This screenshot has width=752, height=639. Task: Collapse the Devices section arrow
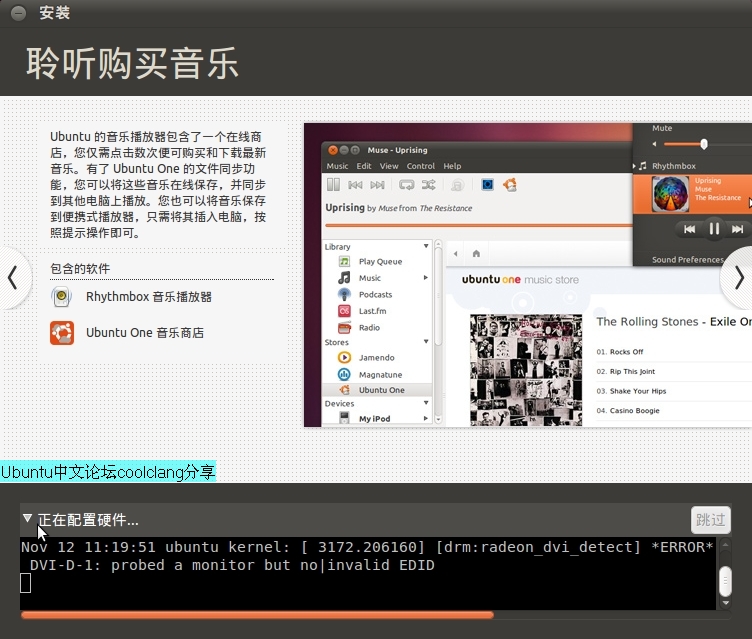click(426, 403)
